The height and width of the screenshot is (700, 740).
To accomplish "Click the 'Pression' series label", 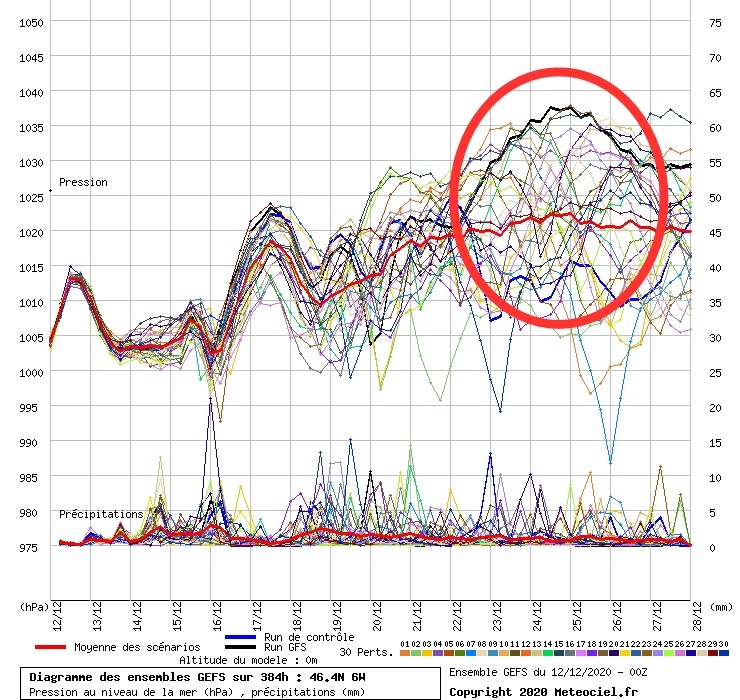I will click(x=83, y=183).
